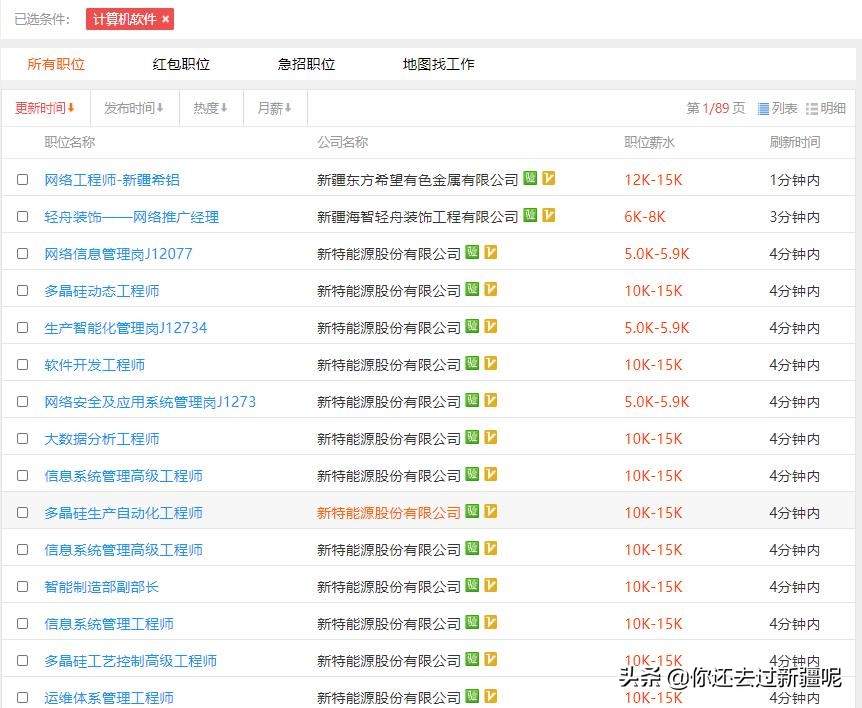862x708 pixels.
Task: Switch to the 红包职位 tab
Action: (180, 63)
